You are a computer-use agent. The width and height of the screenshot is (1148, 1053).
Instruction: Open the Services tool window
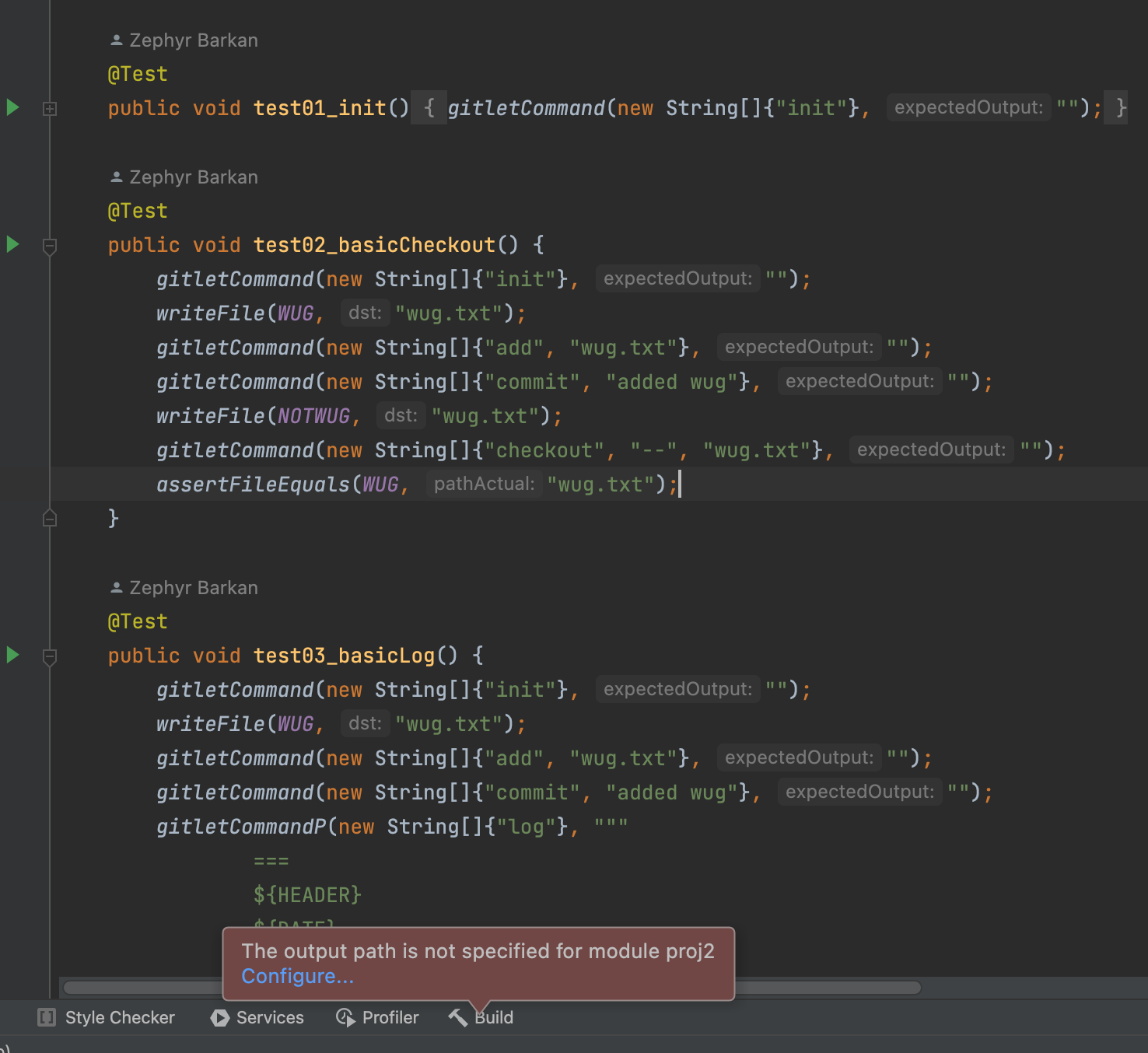(x=257, y=1017)
